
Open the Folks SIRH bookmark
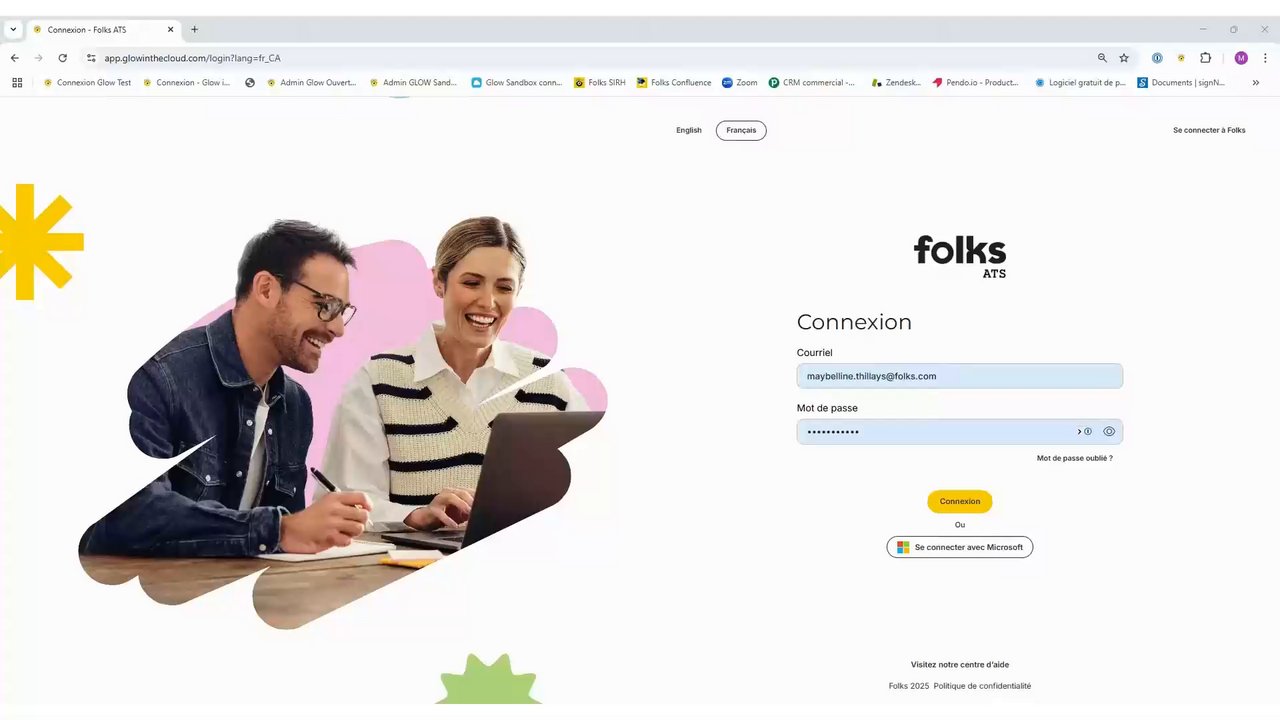coord(600,83)
